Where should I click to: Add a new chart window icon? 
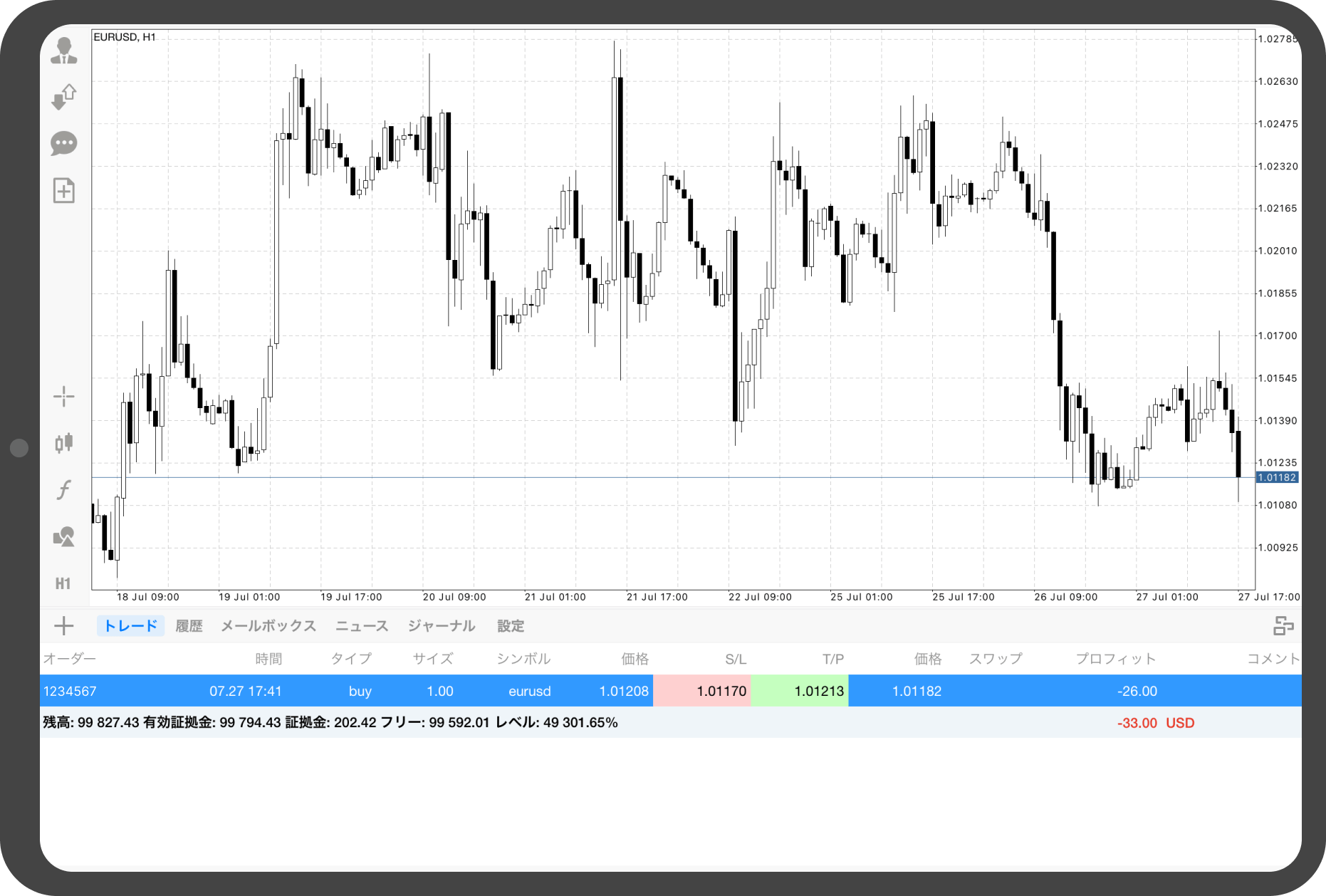point(63,191)
